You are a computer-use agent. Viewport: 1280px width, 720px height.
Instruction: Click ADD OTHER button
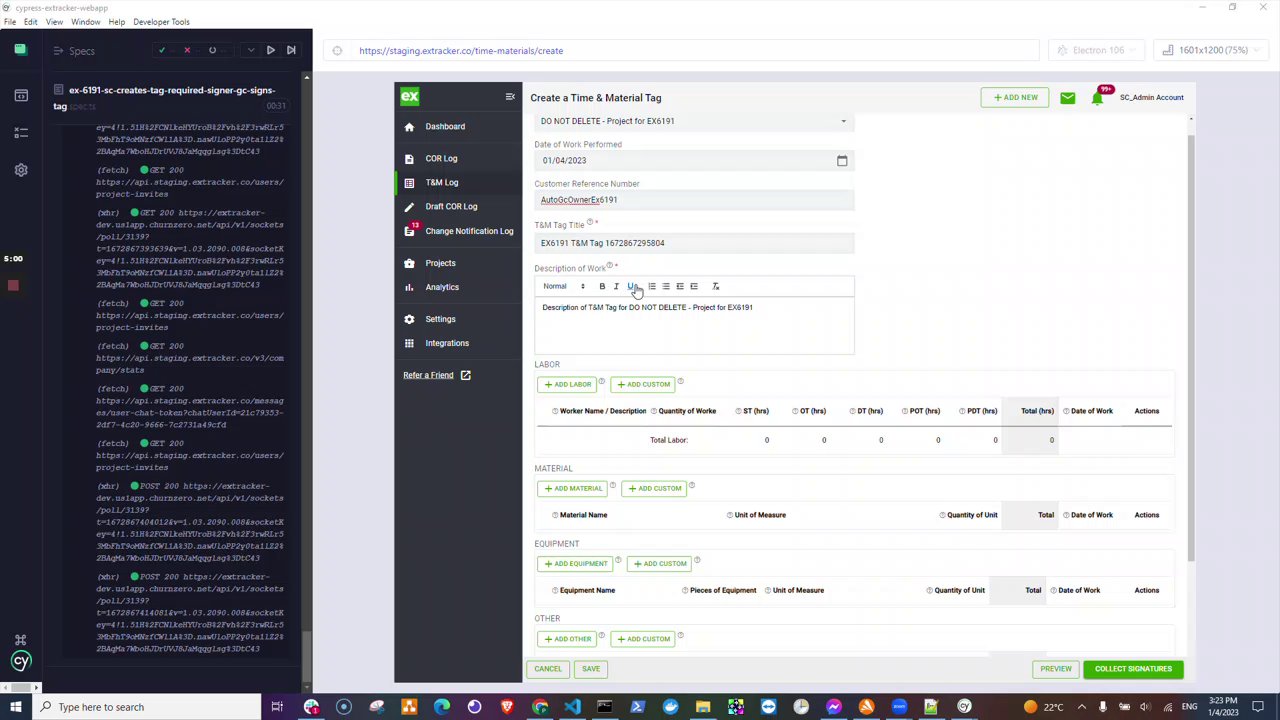pyautogui.click(x=568, y=638)
